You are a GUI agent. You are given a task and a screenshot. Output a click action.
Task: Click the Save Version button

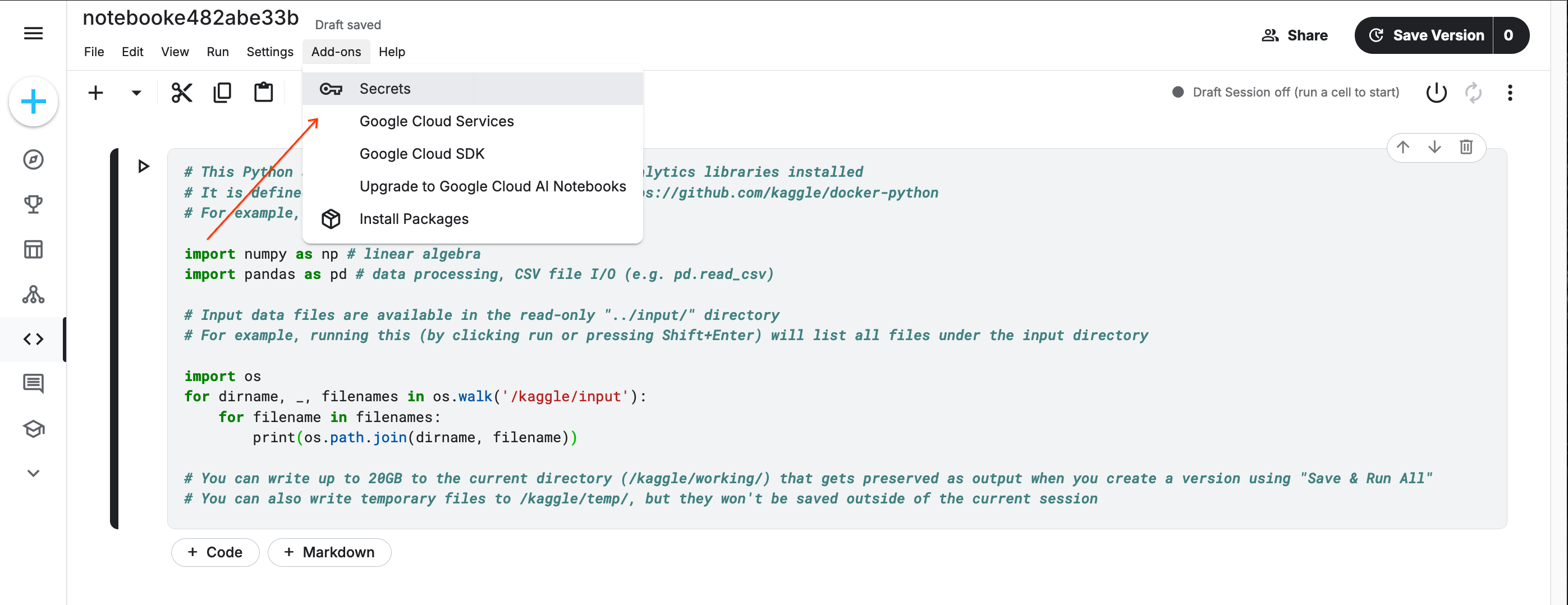tap(1425, 35)
